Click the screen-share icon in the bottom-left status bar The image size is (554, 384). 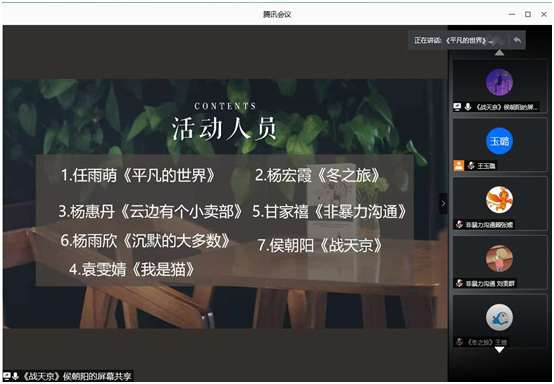click(6, 376)
